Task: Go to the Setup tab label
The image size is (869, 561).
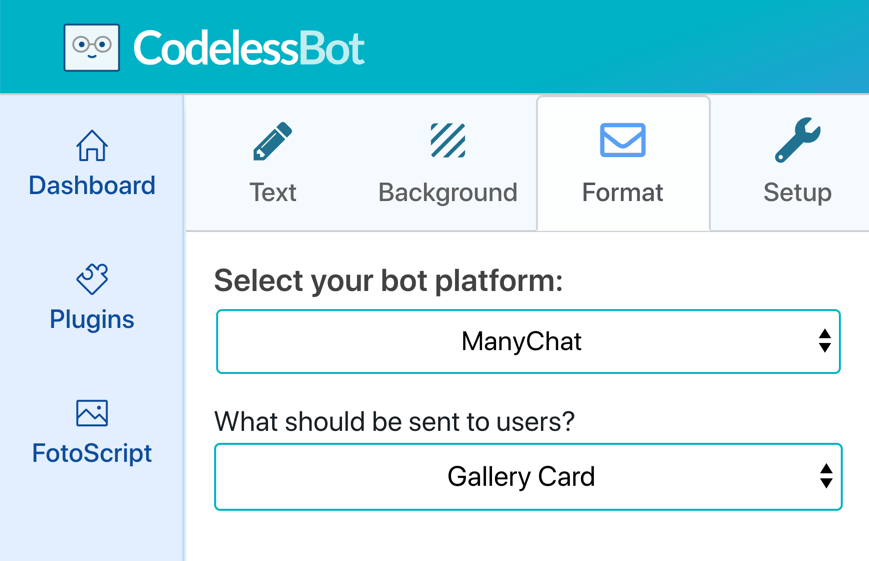Action: [798, 193]
